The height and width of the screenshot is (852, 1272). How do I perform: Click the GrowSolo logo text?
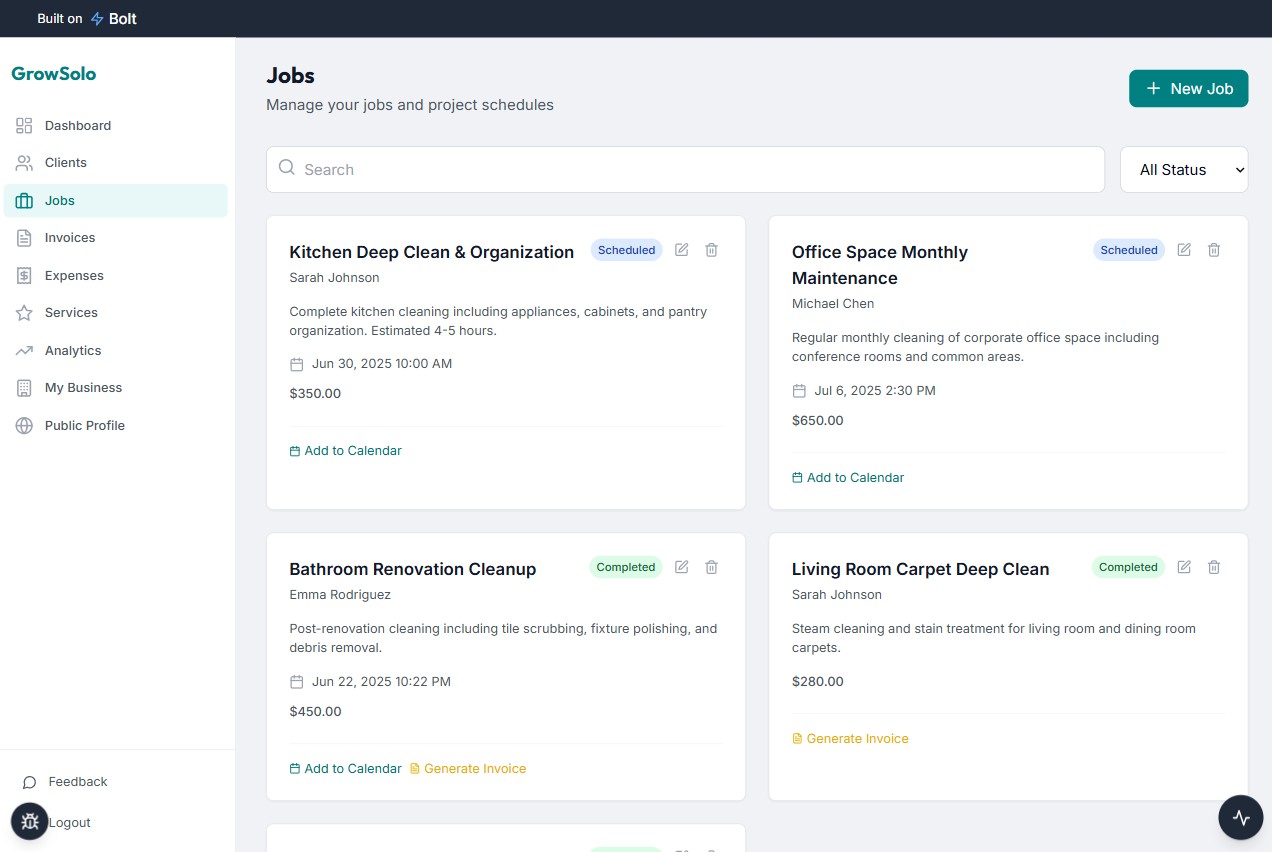(x=54, y=73)
